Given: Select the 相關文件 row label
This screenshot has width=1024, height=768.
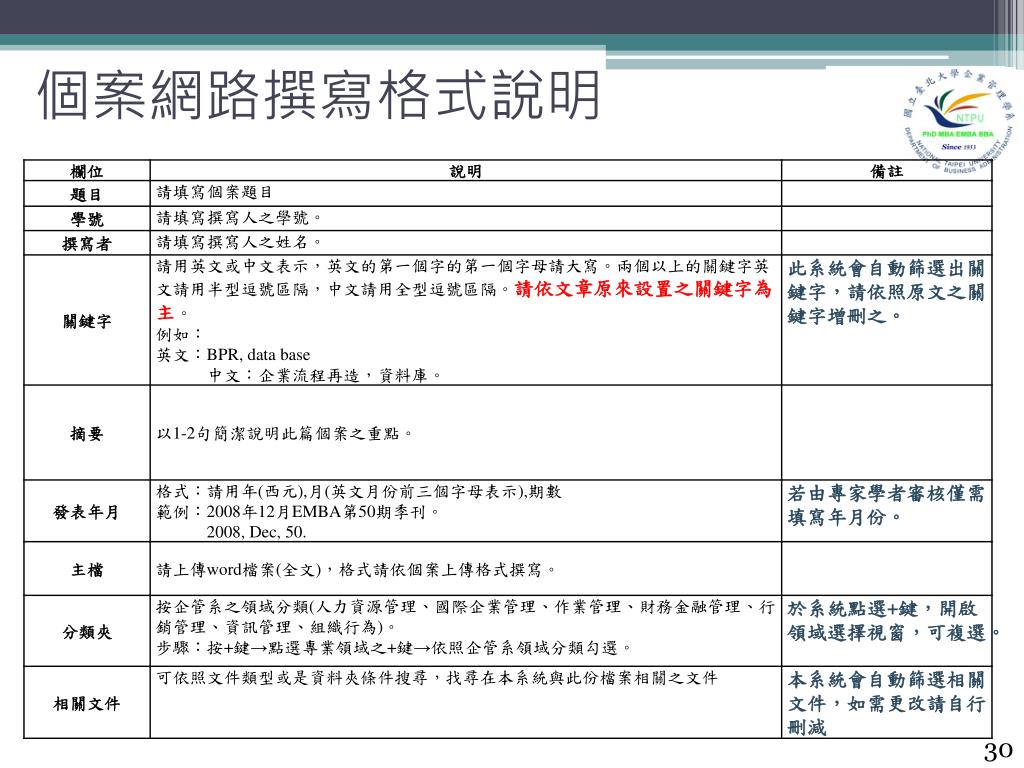Looking at the screenshot, I should pos(86,703).
